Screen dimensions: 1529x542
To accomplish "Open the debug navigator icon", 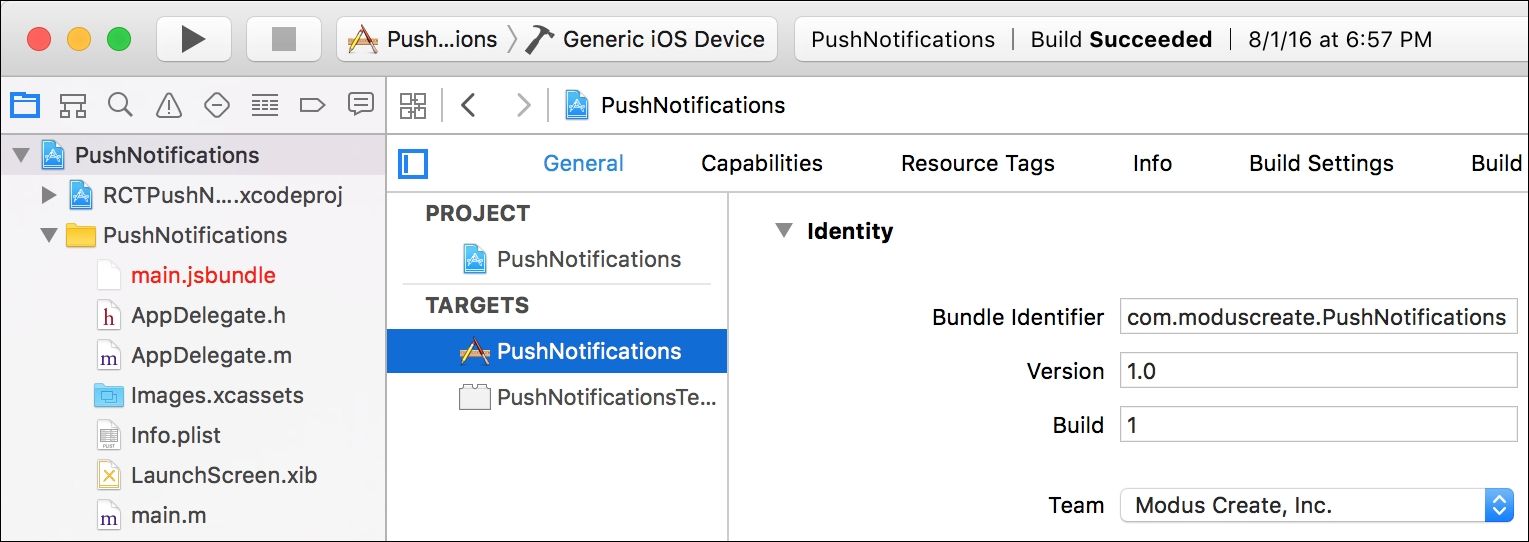I will [264, 104].
